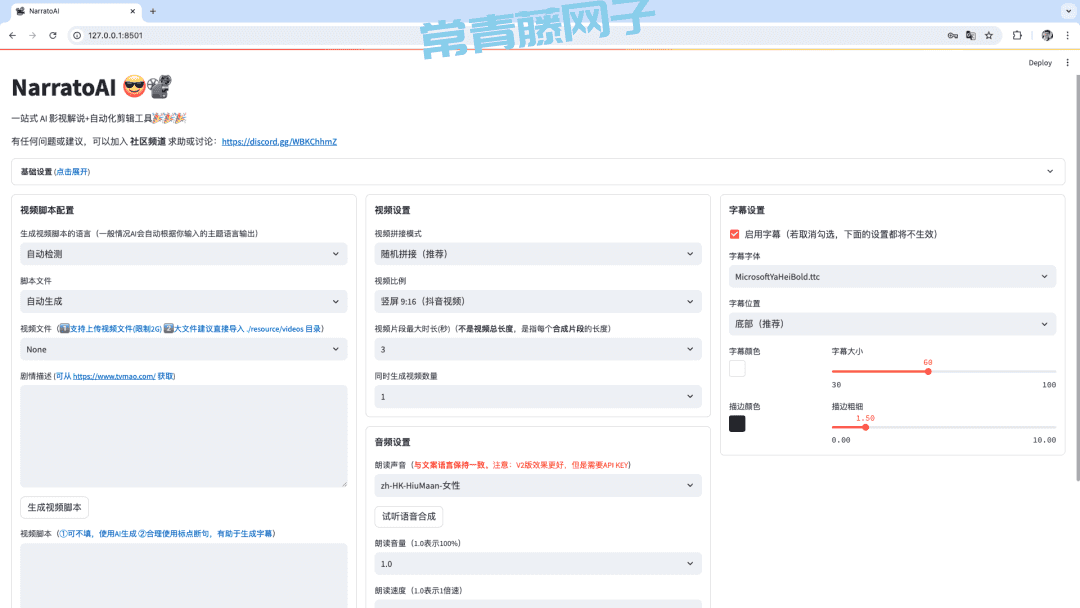This screenshot has width=1080, height=608.
Task: Open the tvmao.com link
Action: [x=114, y=376]
